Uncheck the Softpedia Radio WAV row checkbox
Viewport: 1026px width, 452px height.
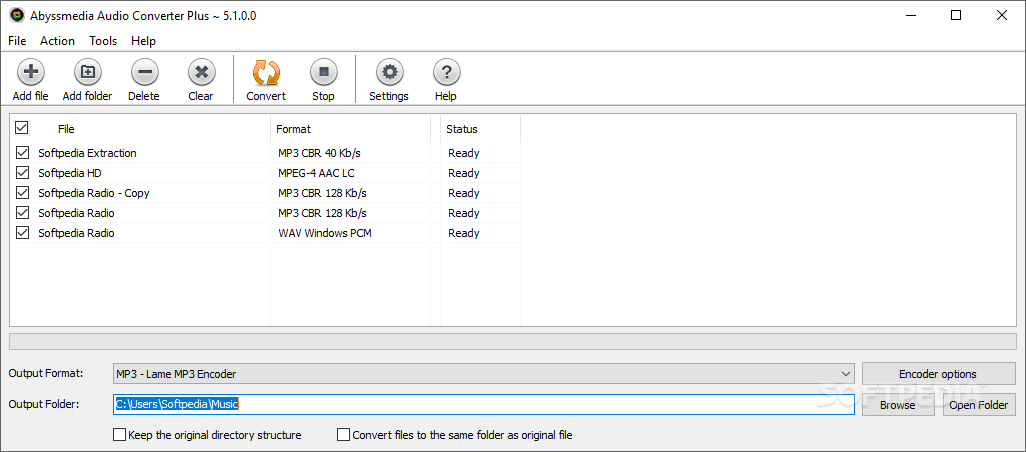click(23, 233)
